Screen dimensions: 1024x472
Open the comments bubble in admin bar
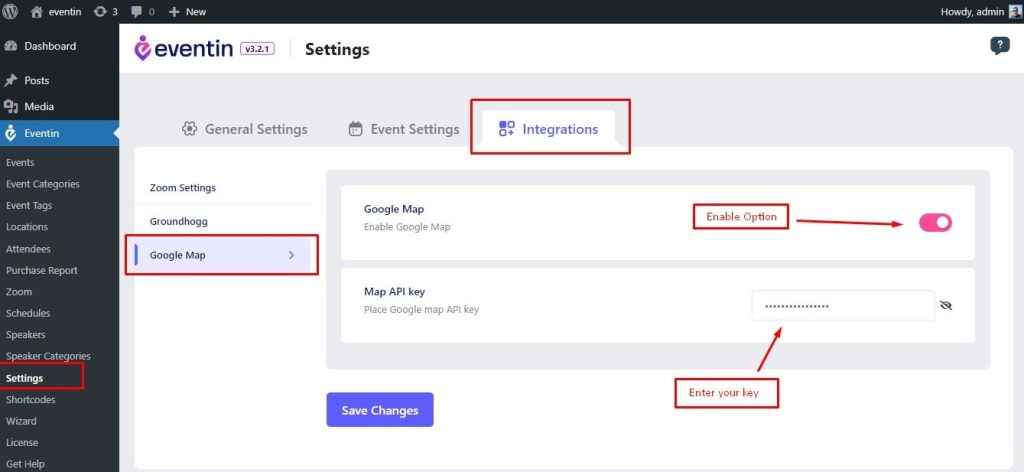(x=142, y=12)
